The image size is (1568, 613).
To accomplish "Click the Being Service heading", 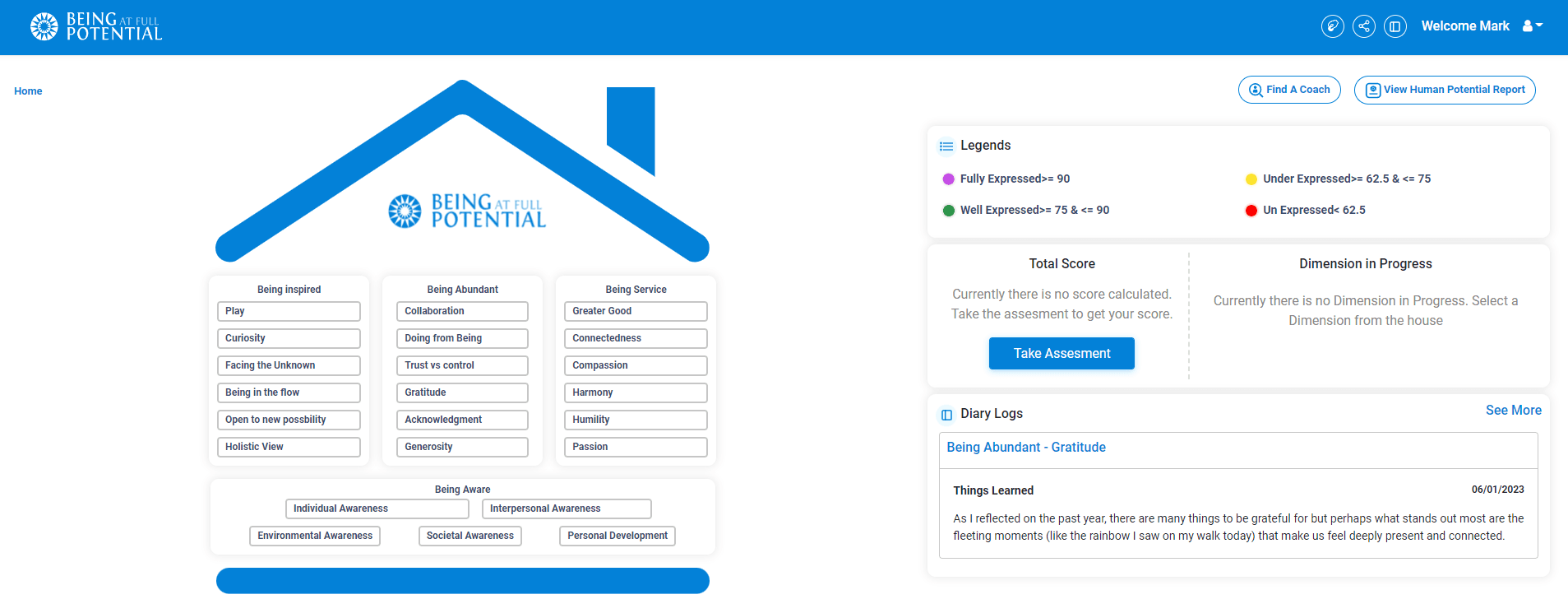I will pos(636,290).
